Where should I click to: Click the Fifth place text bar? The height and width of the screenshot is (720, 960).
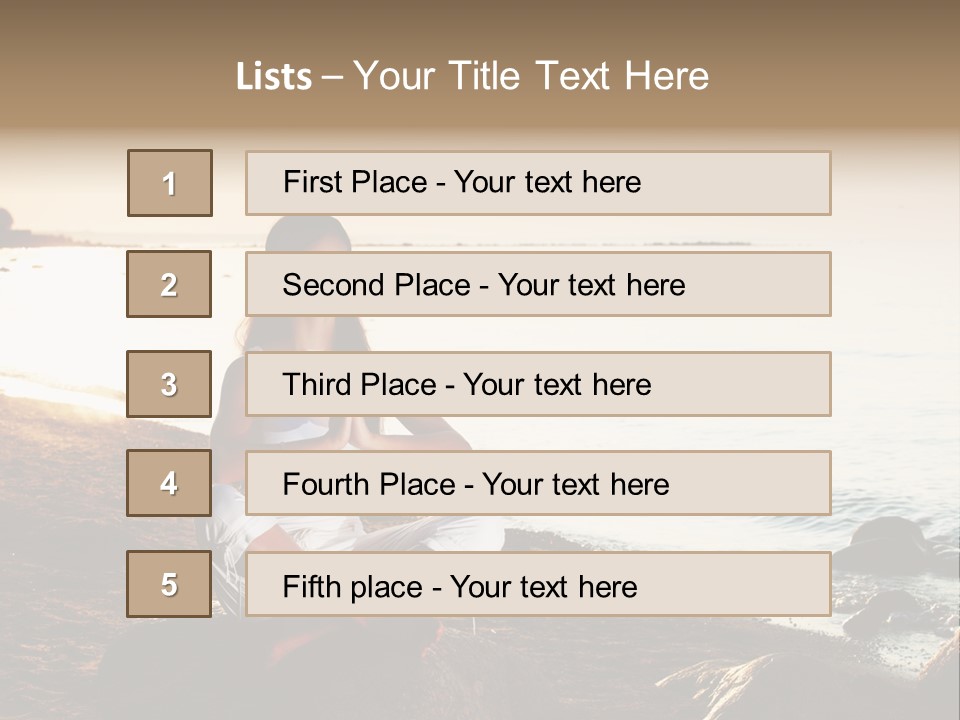(x=538, y=584)
